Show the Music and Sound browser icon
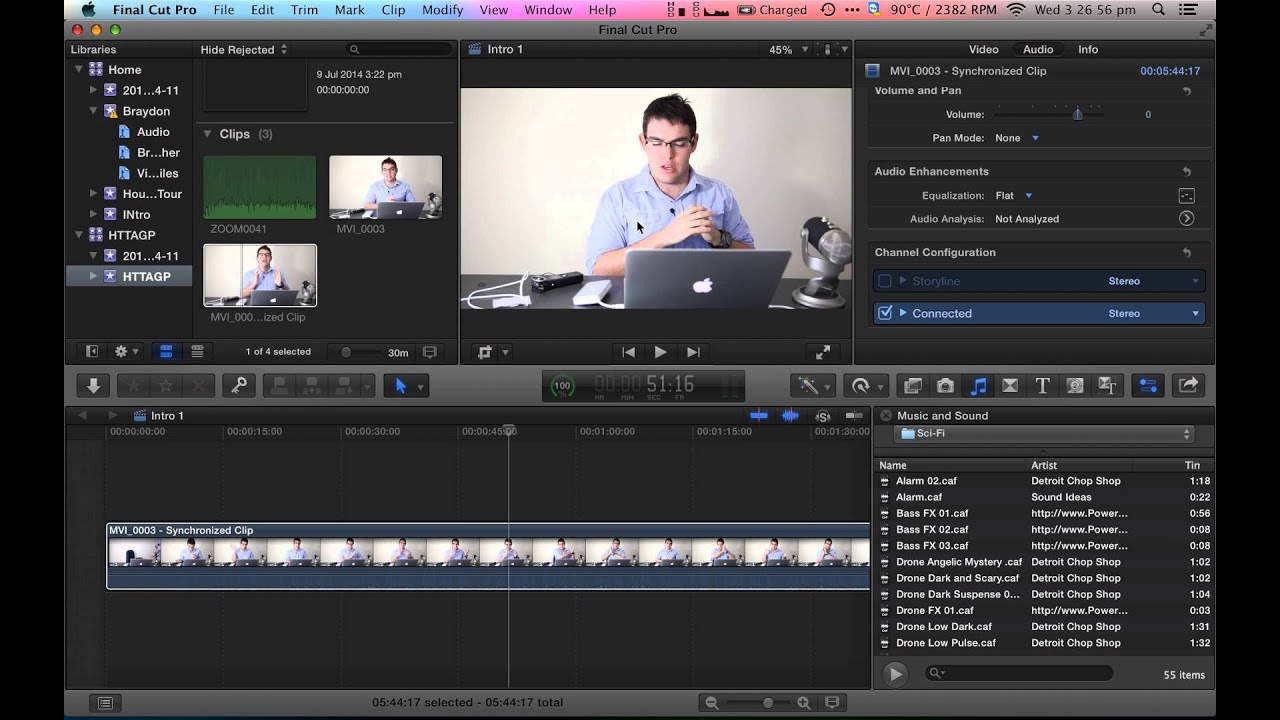 (978, 385)
